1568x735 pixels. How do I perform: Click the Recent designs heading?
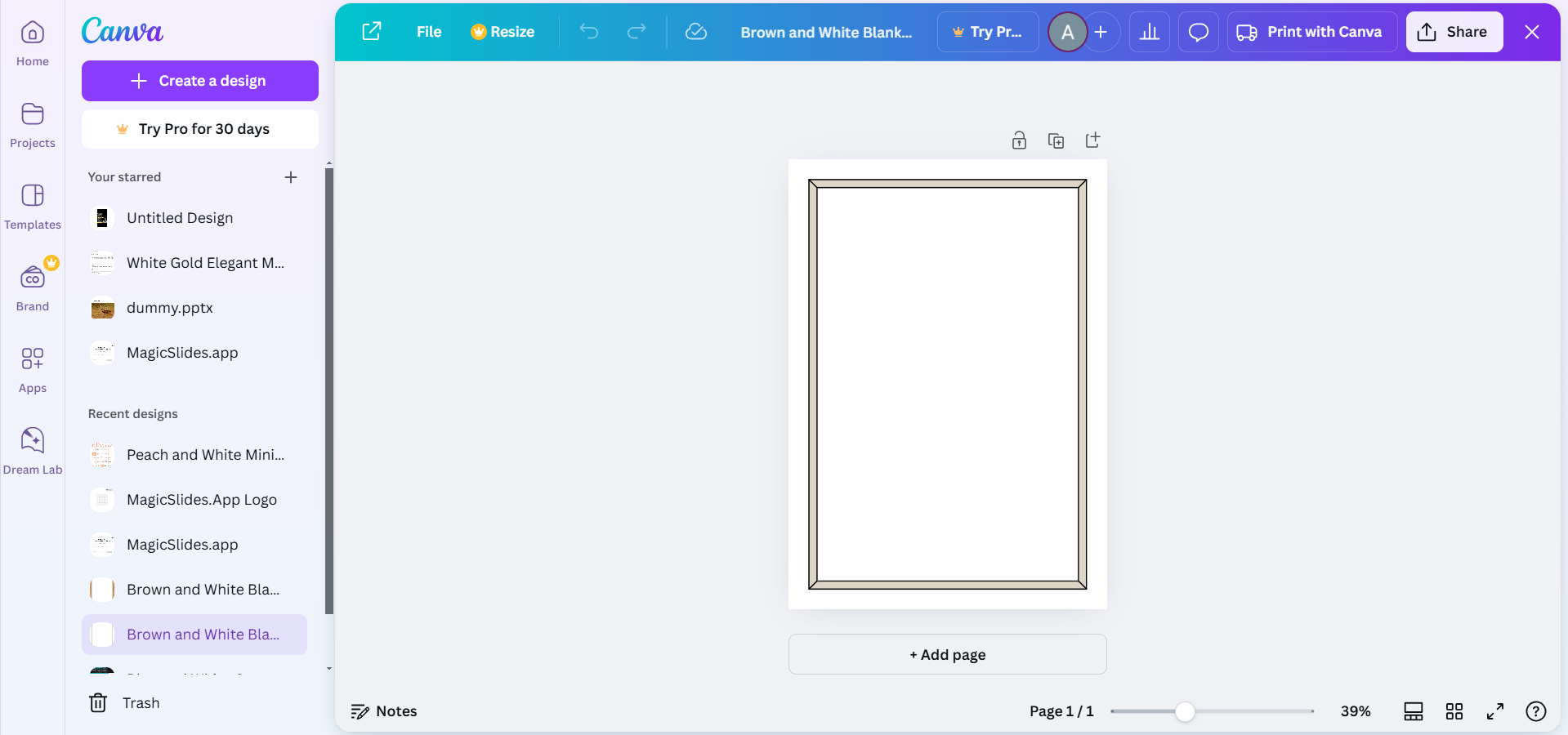(133, 414)
